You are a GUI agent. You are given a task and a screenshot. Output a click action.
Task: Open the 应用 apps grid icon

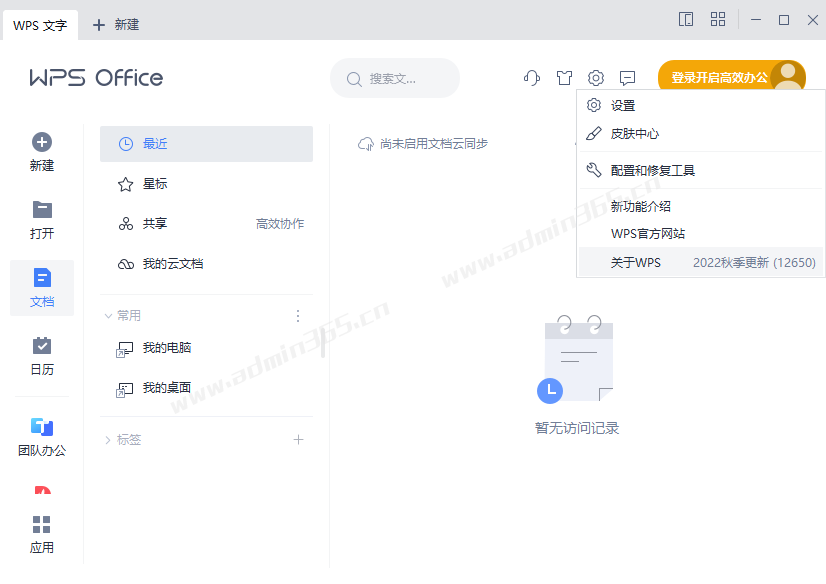(x=42, y=524)
